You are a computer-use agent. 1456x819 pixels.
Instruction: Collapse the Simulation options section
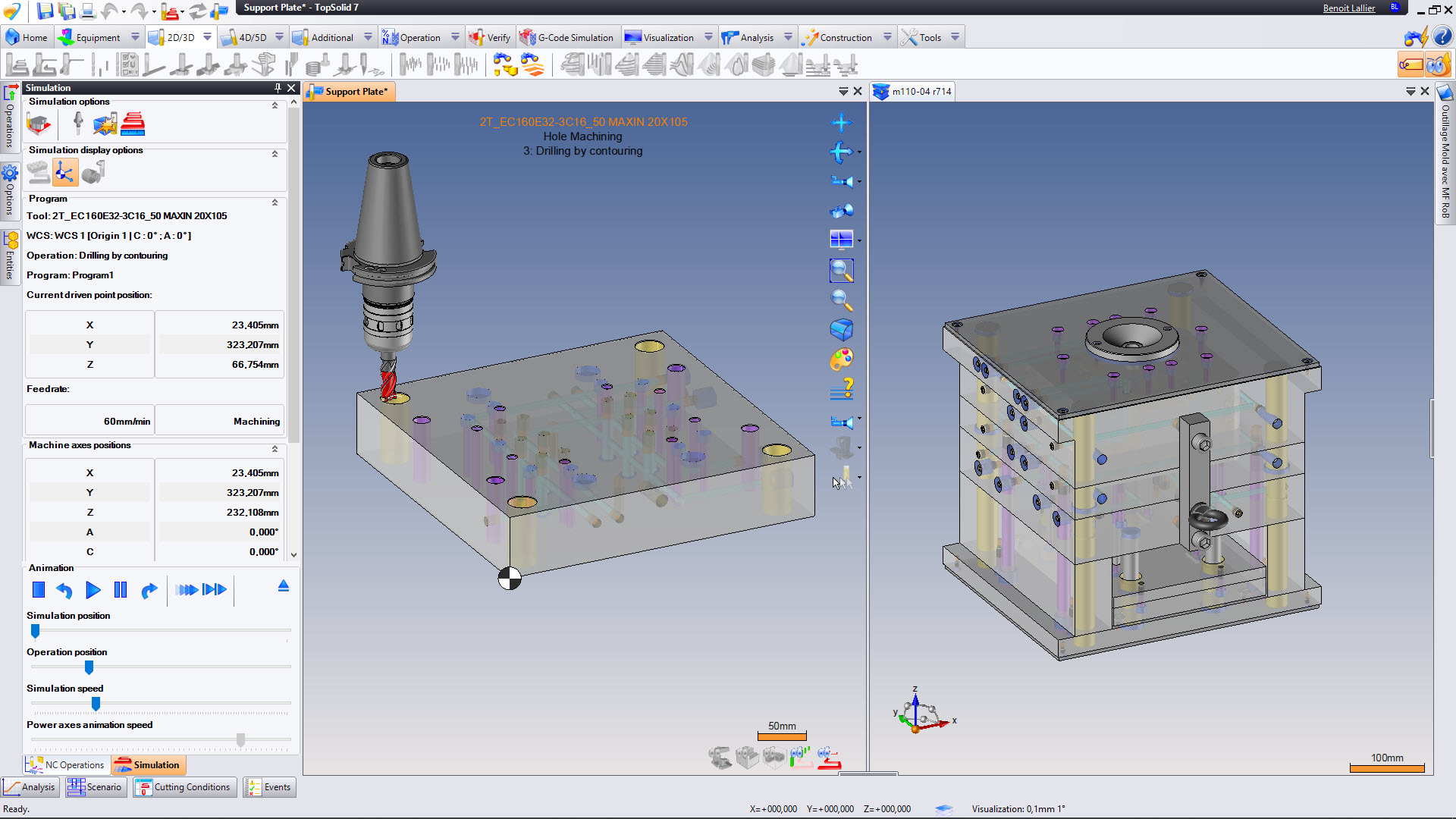click(x=275, y=105)
